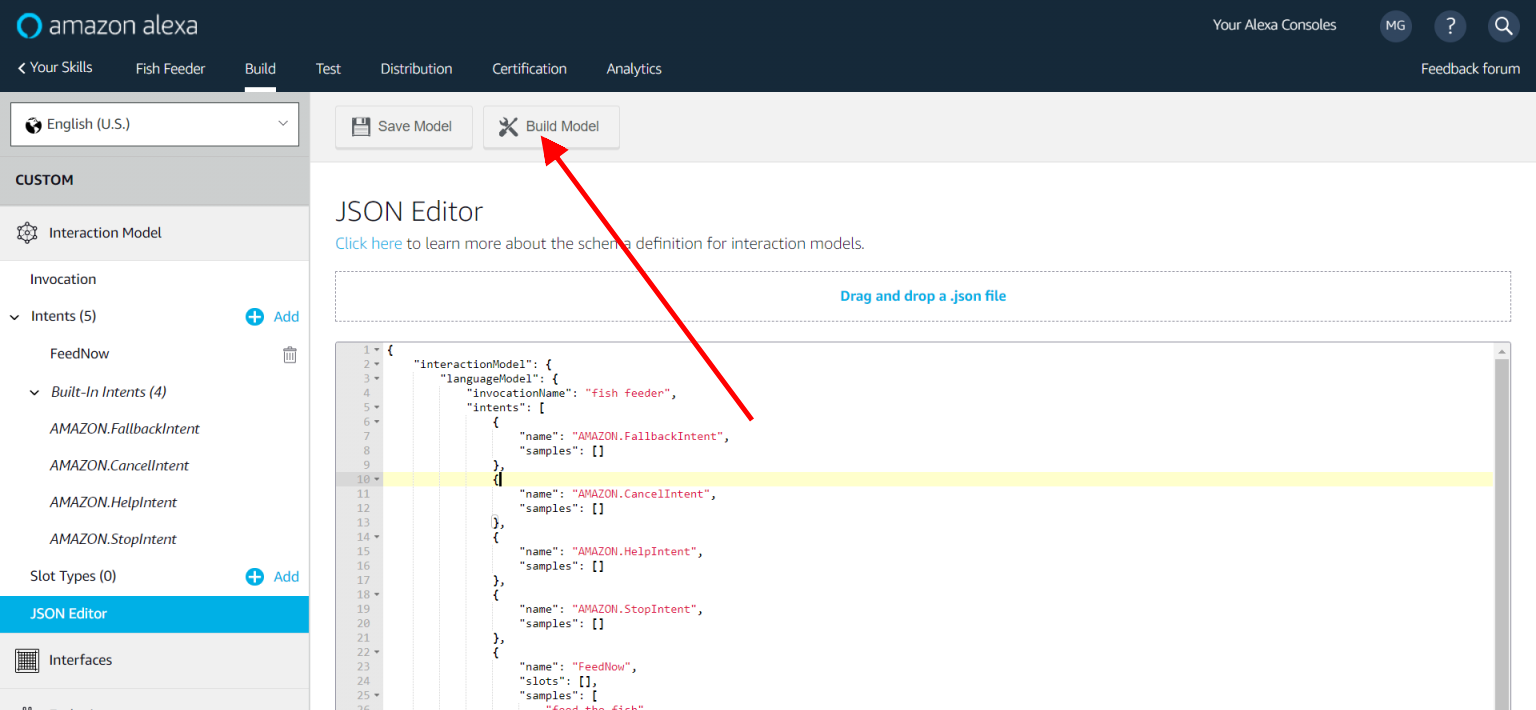
Task: Click the search magnifier icon
Action: [1503, 26]
